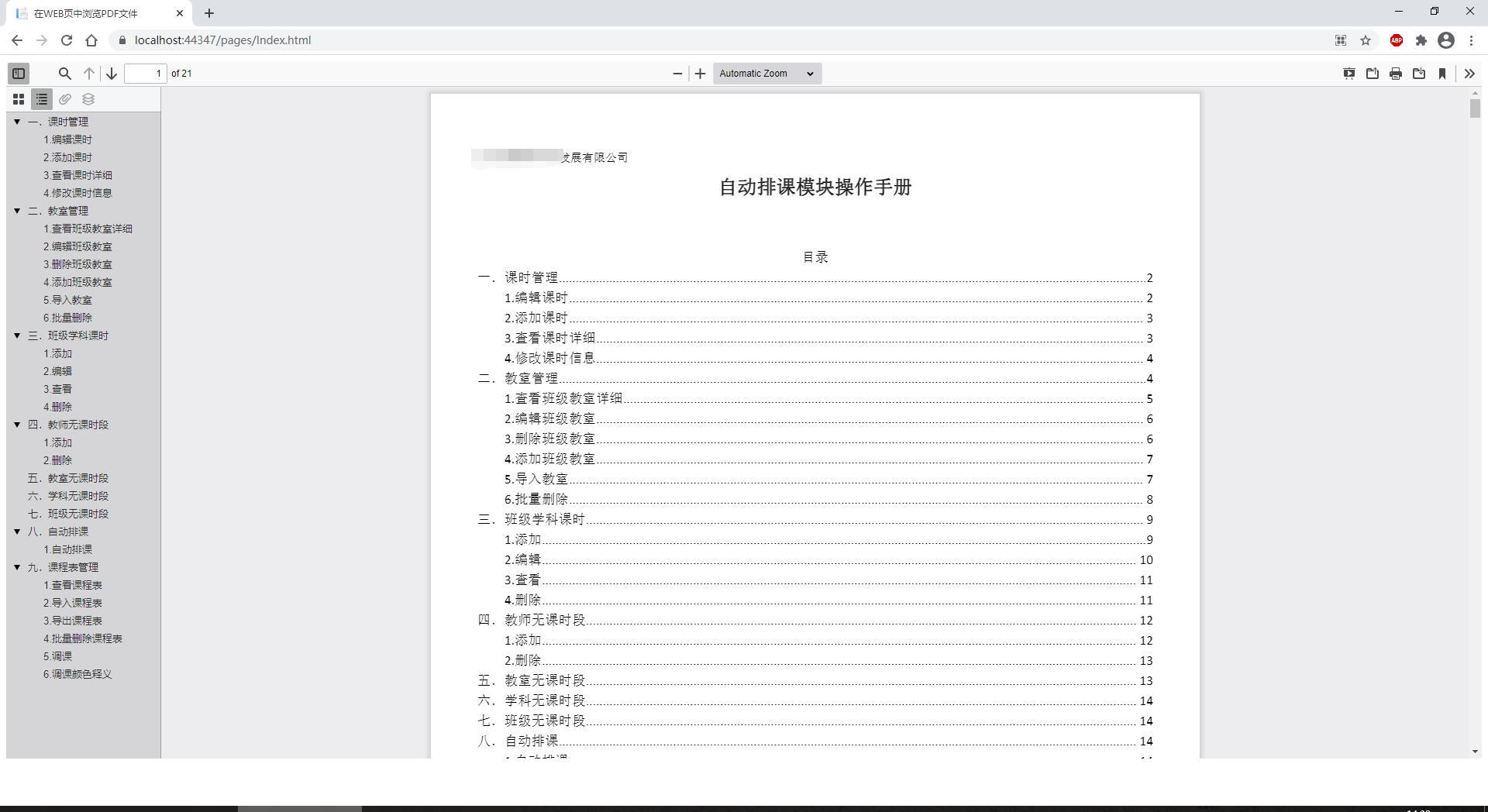The height and width of the screenshot is (812, 1488).
Task: Show page thumbnails in sidebar
Action: 19,99
